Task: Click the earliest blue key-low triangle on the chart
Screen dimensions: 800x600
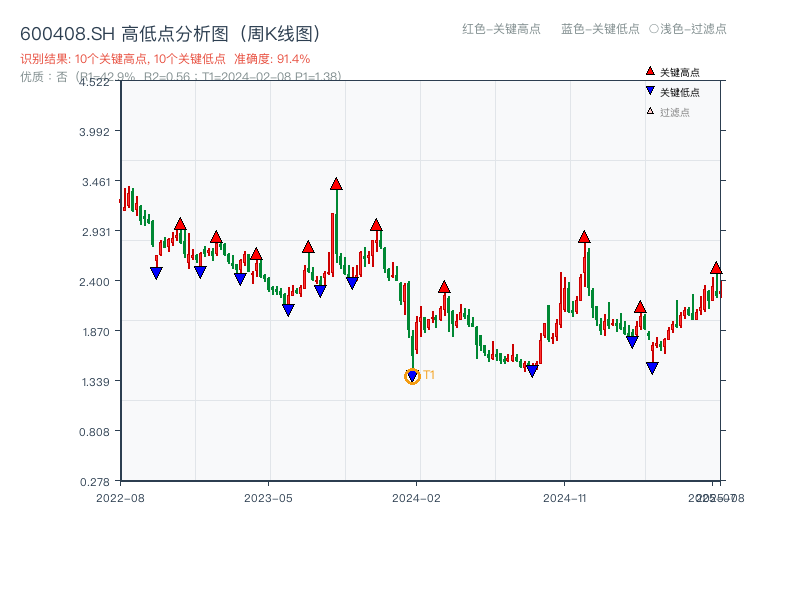Action: 157,273
